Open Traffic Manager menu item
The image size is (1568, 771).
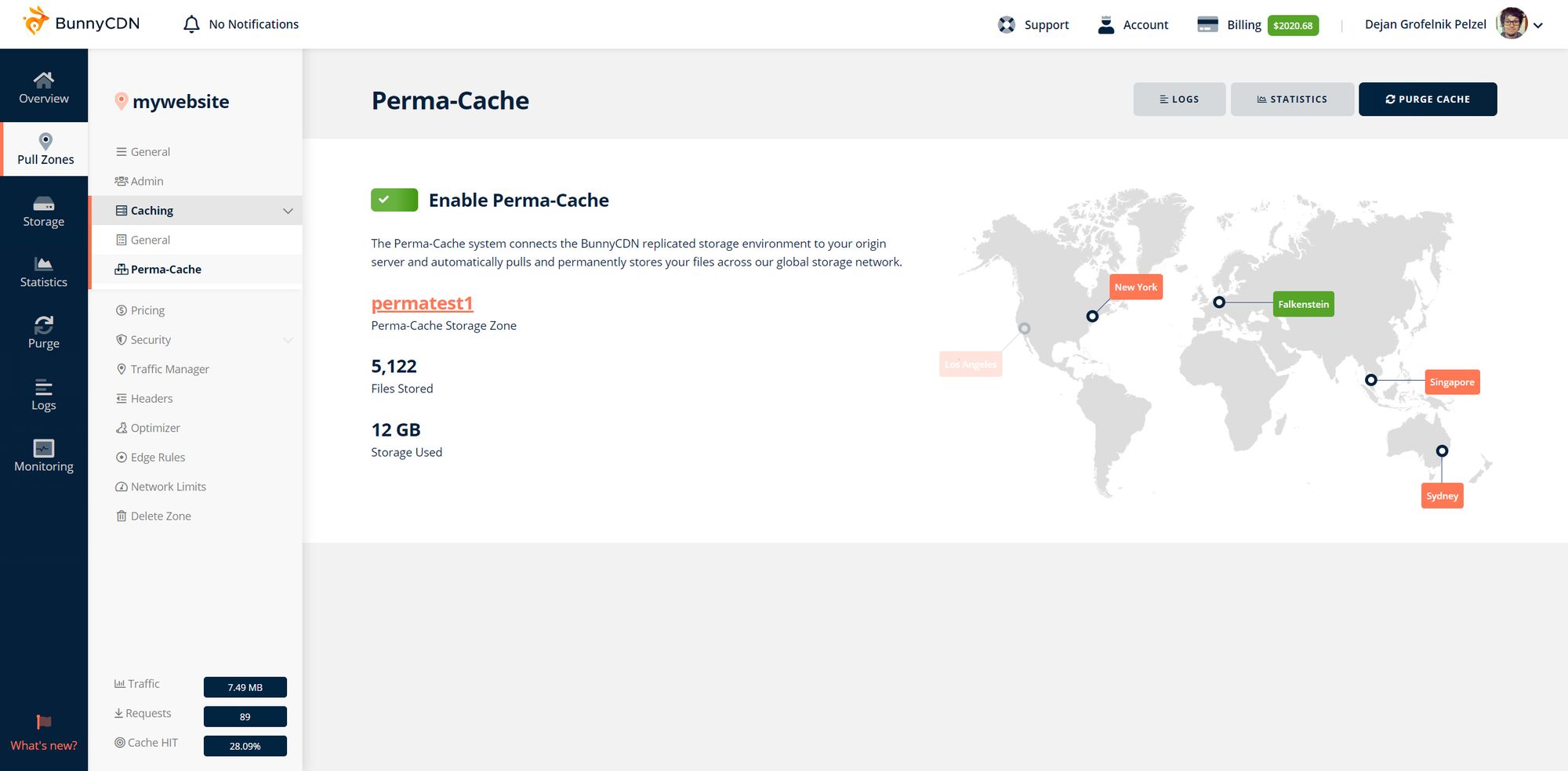pyautogui.click(x=169, y=369)
